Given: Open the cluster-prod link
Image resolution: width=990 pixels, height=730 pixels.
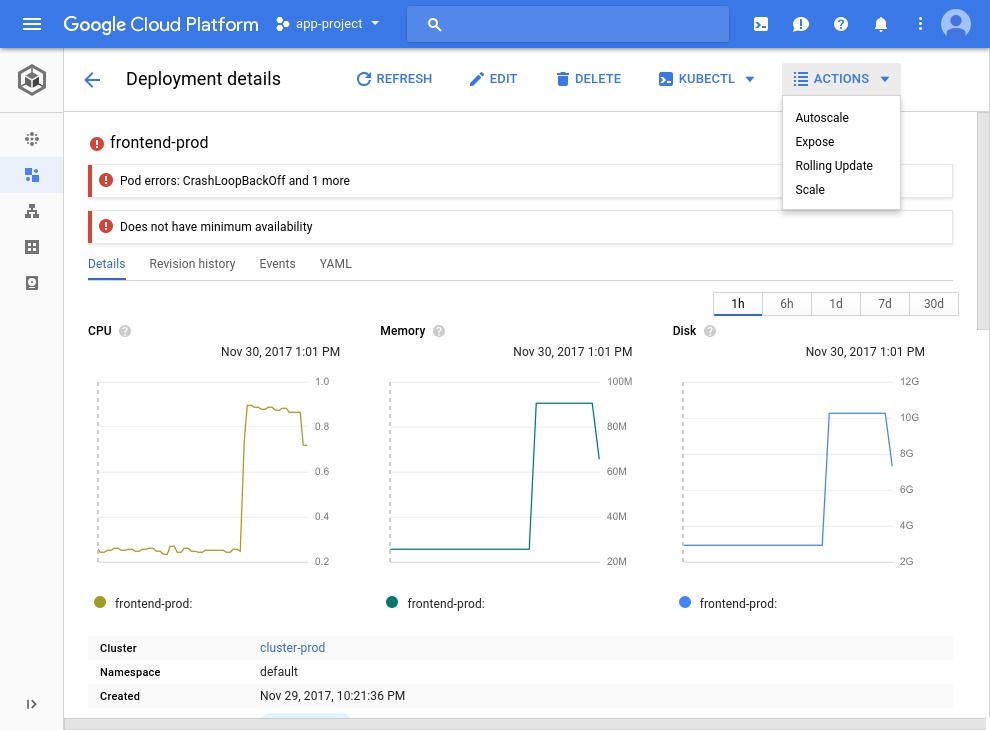Looking at the screenshot, I should 292,647.
